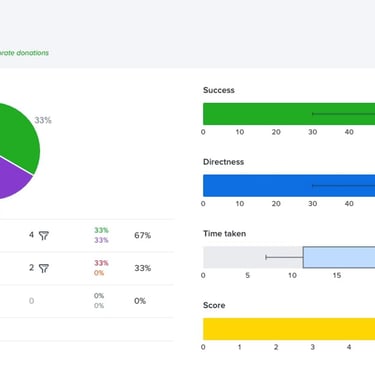Click the 0% total in third row

click(x=140, y=301)
